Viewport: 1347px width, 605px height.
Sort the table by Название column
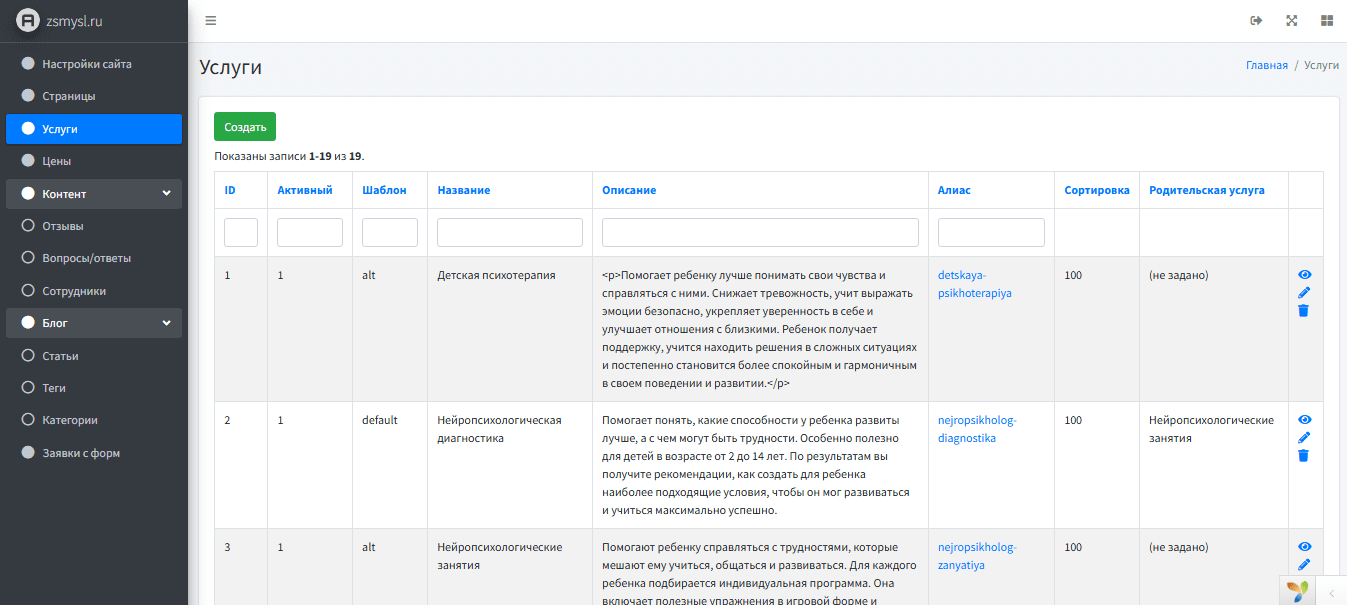click(463, 190)
